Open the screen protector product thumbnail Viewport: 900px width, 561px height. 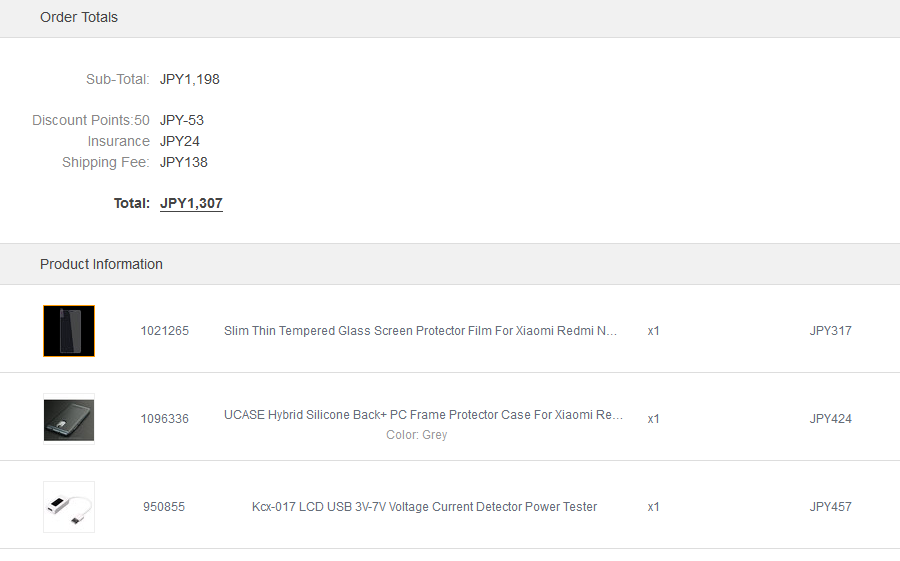(69, 331)
